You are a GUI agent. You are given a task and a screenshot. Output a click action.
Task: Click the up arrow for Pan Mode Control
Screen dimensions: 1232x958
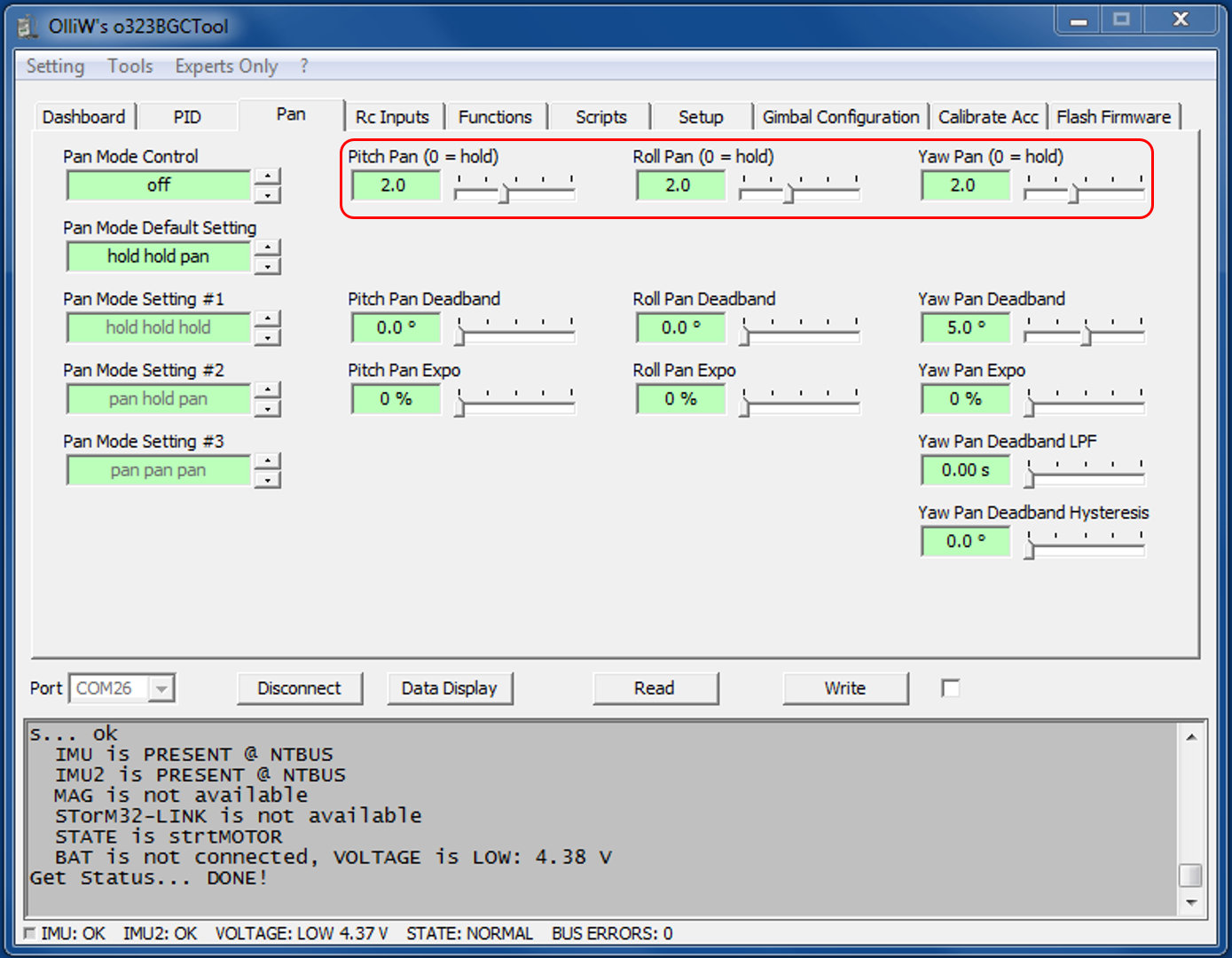pos(267,176)
